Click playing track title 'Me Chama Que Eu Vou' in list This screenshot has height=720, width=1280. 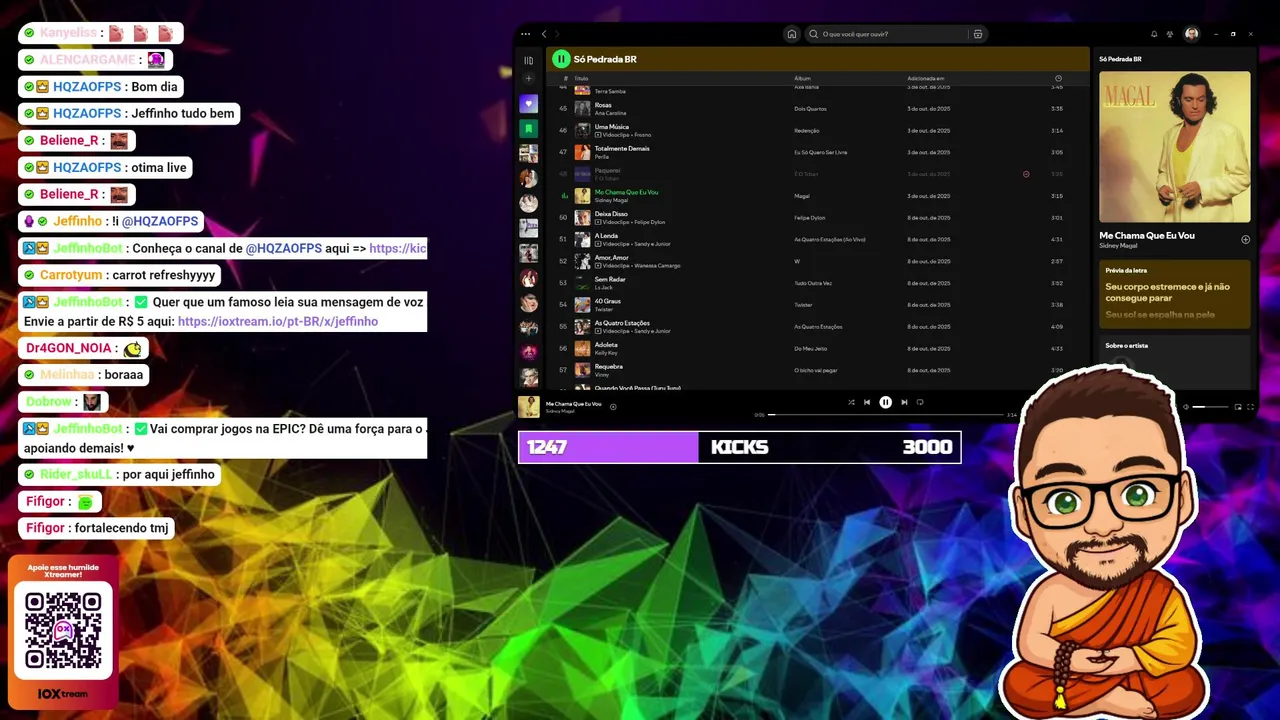626,192
